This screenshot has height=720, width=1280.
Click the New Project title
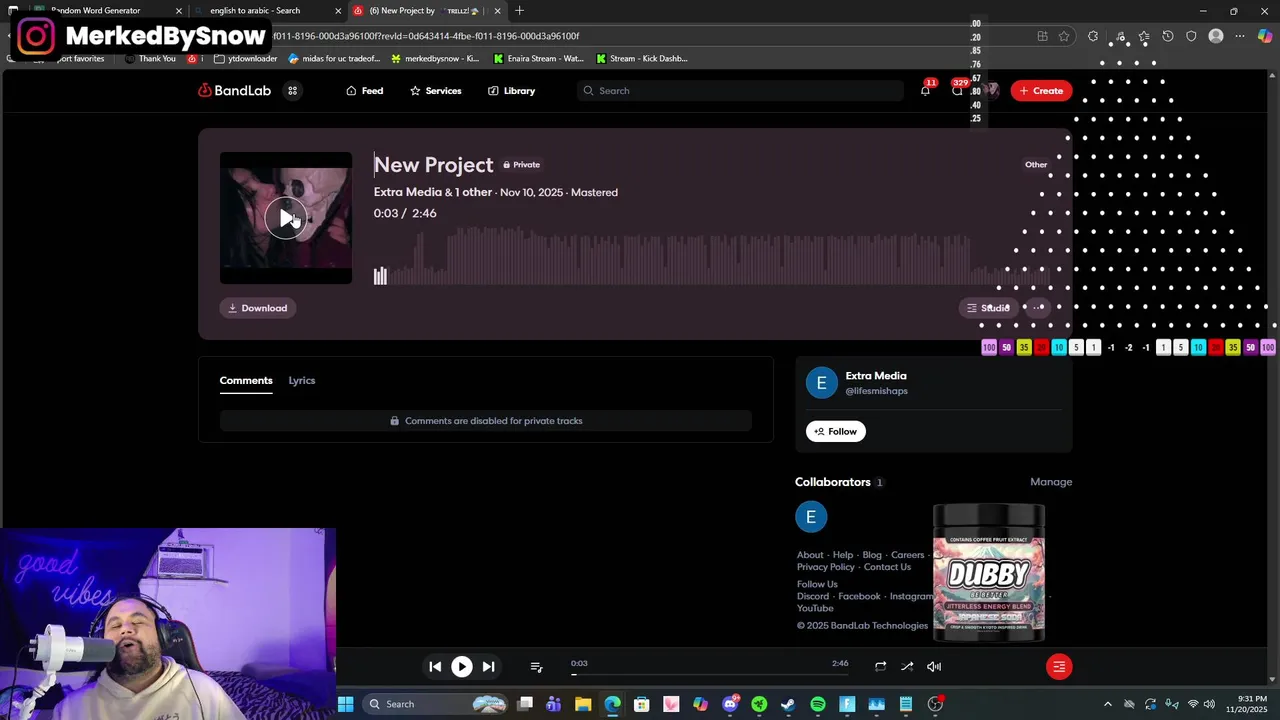coord(433,164)
